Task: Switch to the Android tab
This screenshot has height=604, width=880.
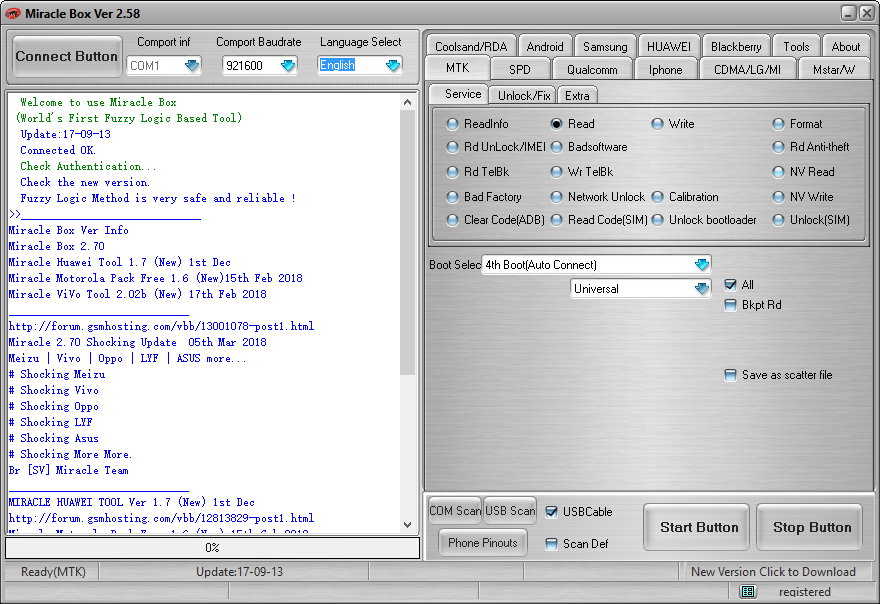Action: (x=545, y=46)
